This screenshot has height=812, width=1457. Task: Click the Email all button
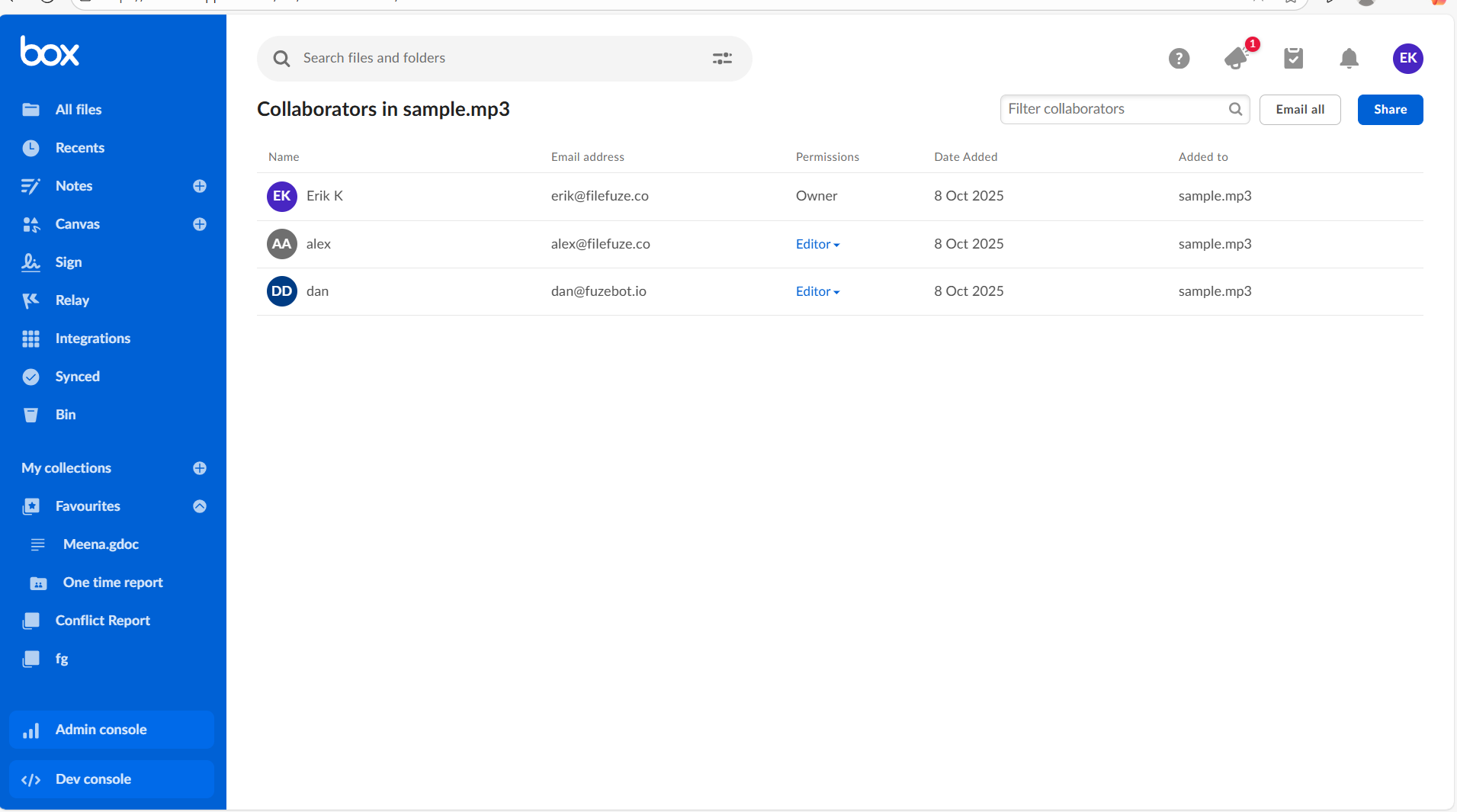point(1299,110)
